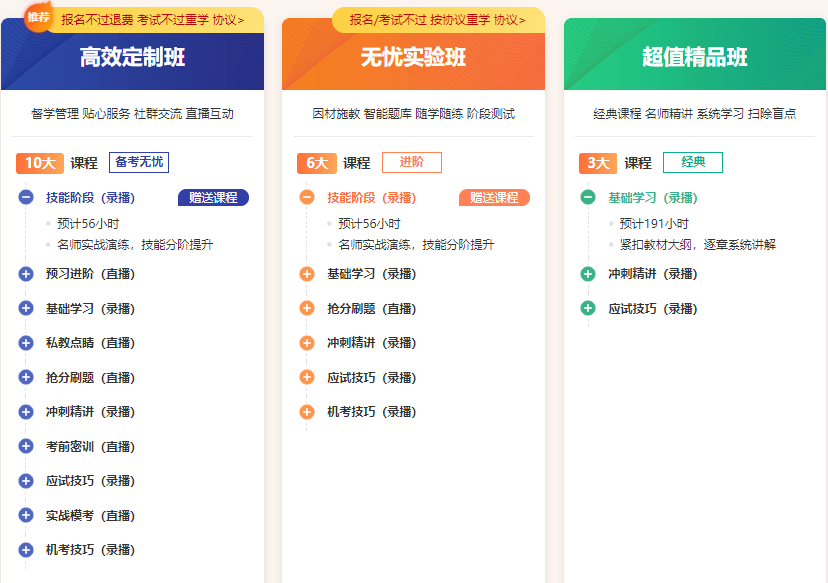828x583 pixels.
Task: Collapse 技能阶段 in 无忧实验班
Action: [307, 197]
